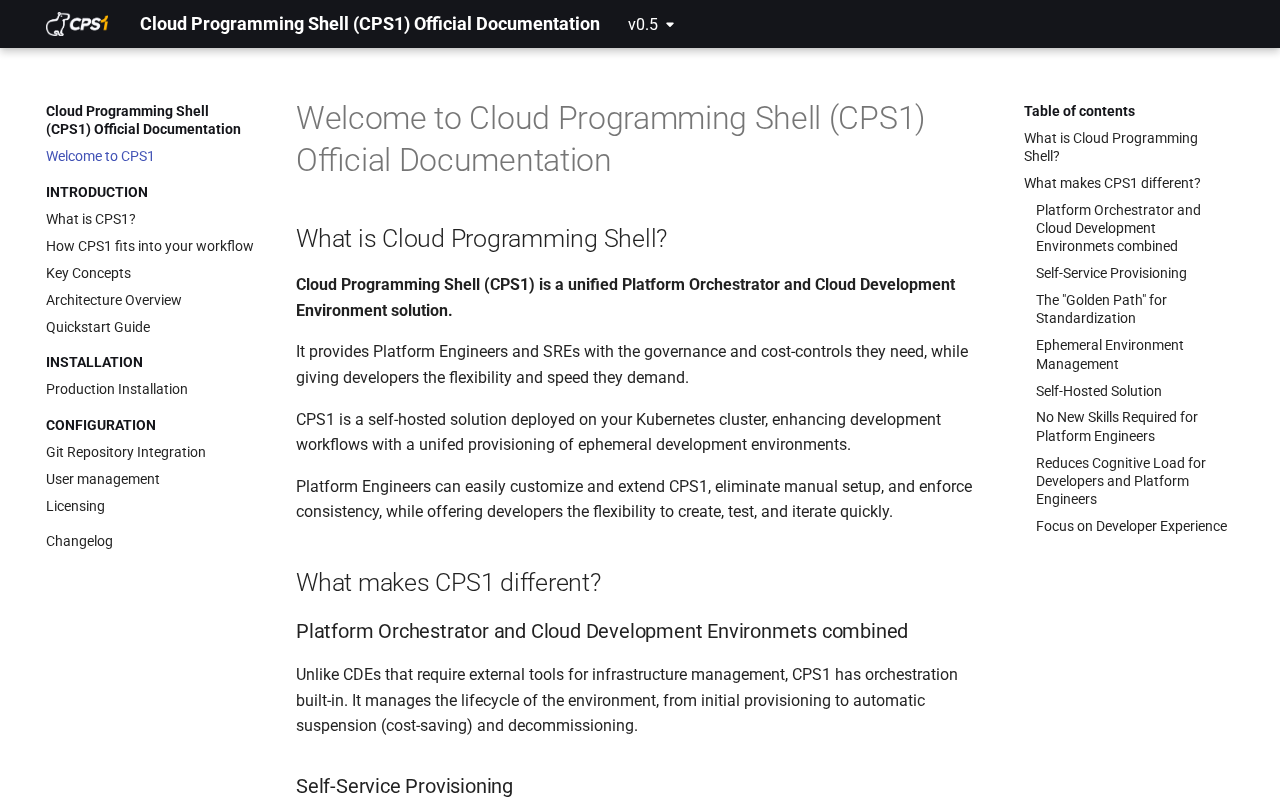Jump to What is Cloud Programming Shell? section
Screen dimensions: 1280x800
click(x=1110, y=147)
